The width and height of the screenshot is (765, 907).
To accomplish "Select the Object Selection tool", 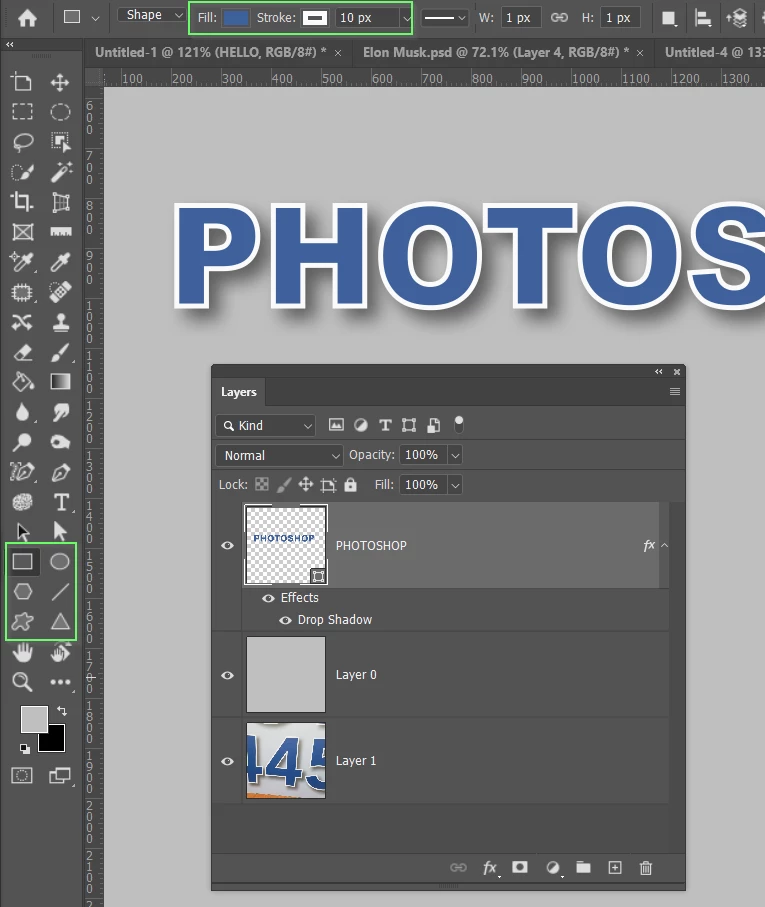I will click(x=60, y=142).
